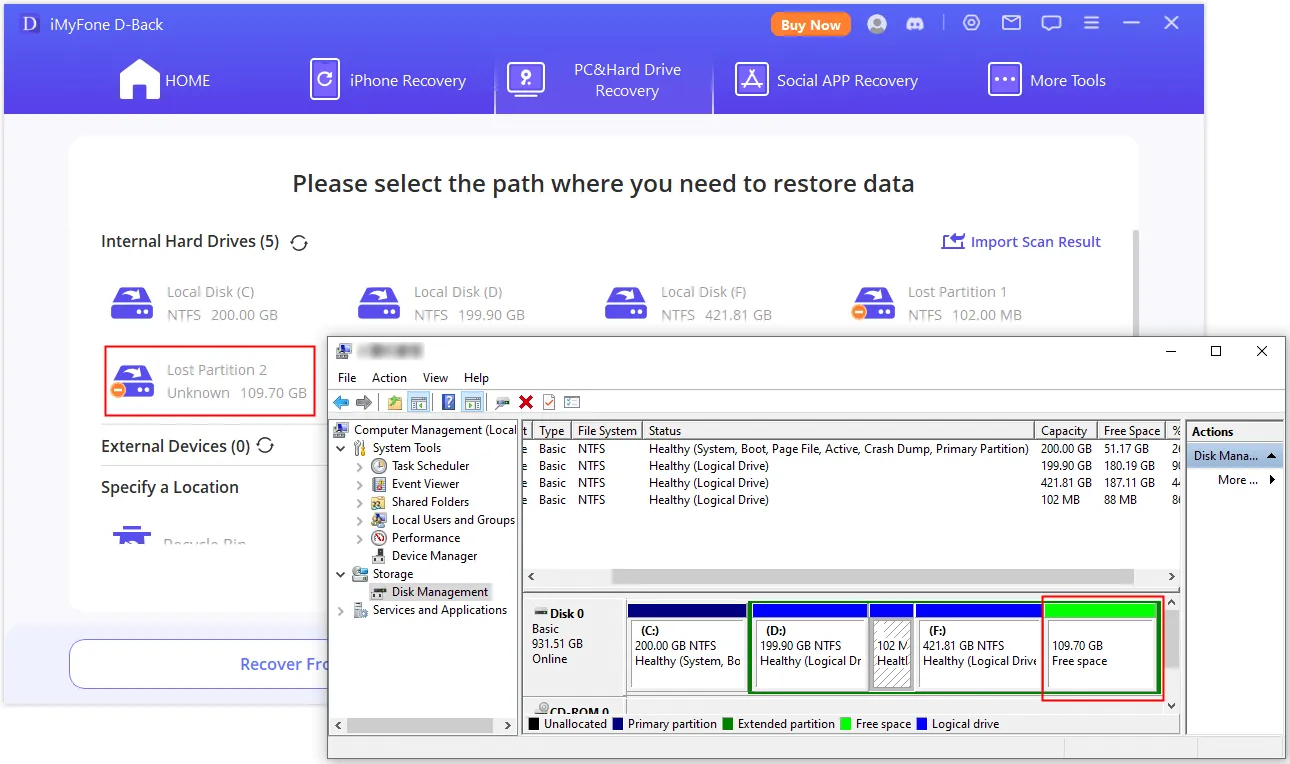The width and height of the screenshot is (1290, 764).
Task: Click the Up one level folder icon
Action: click(394, 402)
